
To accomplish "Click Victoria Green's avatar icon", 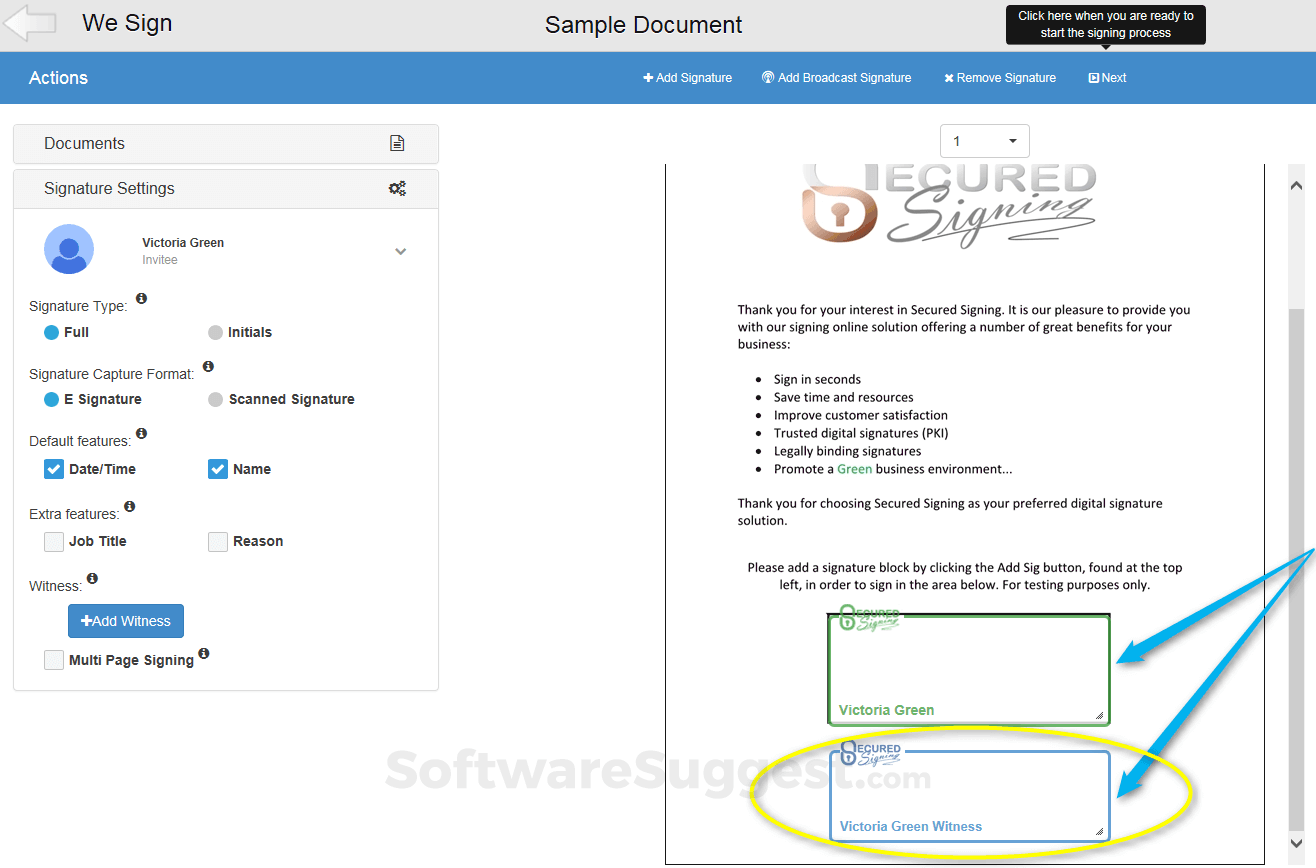I will click(68, 249).
